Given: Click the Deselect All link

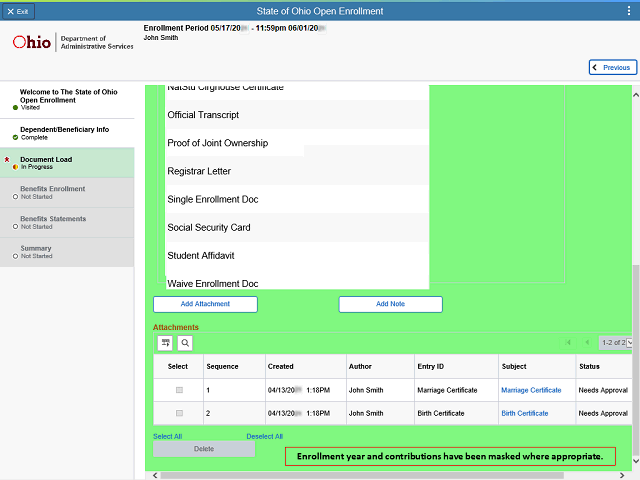Looking at the screenshot, I should pyautogui.click(x=264, y=436).
